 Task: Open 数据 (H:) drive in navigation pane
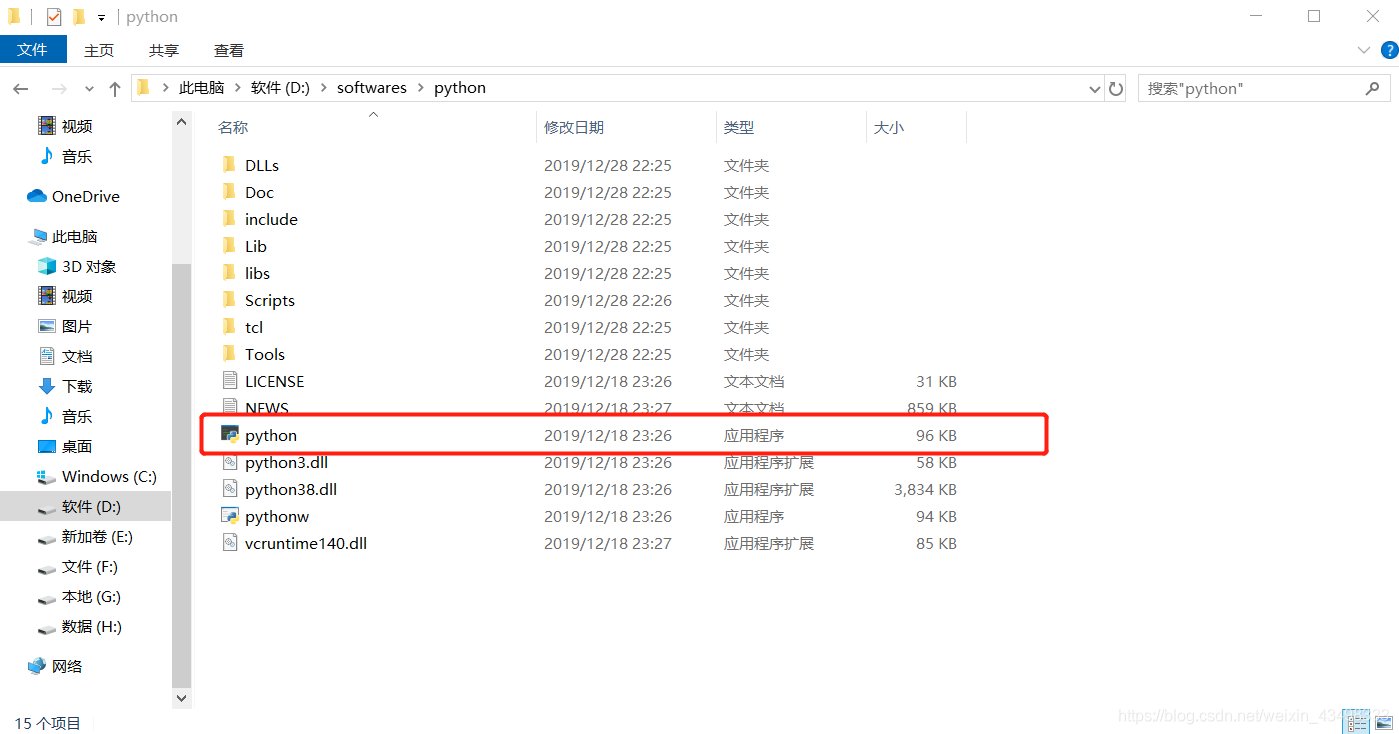92,626
